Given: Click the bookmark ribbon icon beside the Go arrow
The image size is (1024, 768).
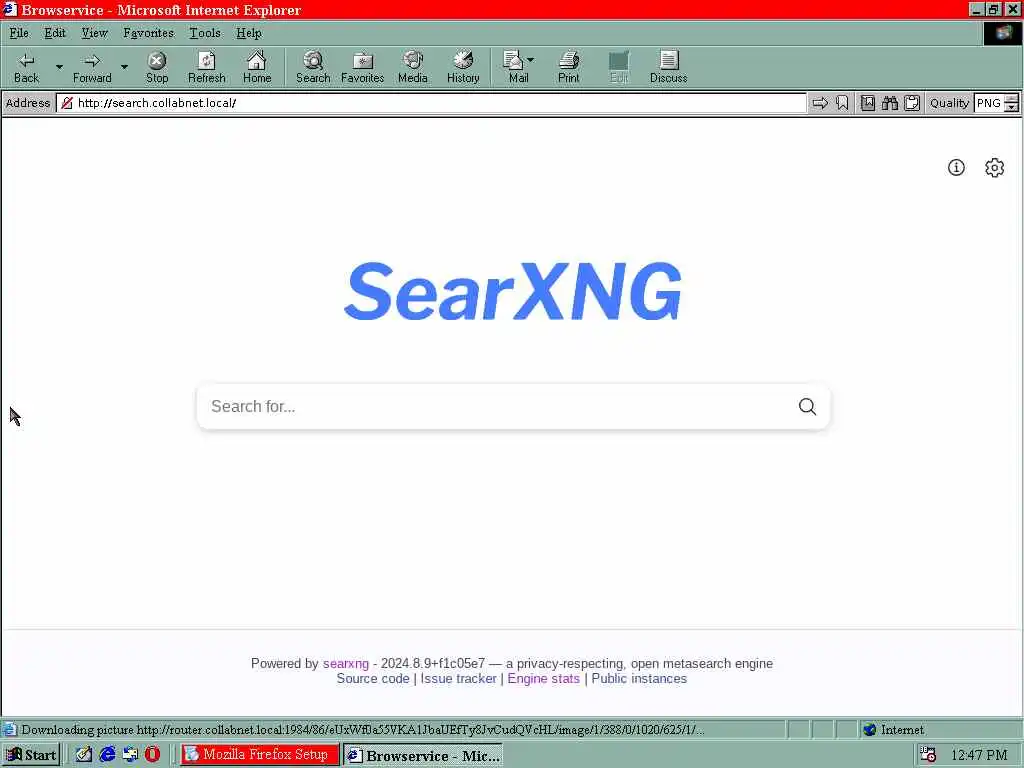Looking at the screenshot, I should [x=842, y=103].
